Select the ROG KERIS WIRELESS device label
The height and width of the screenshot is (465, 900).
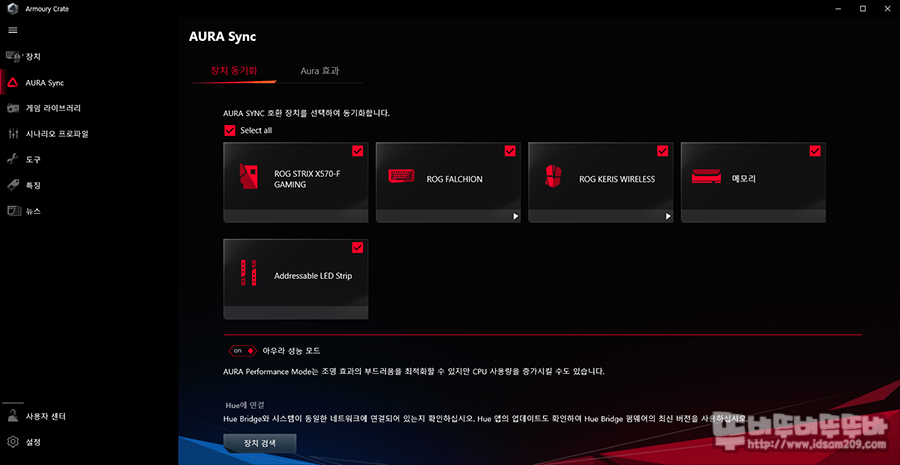tap(617, 179)
